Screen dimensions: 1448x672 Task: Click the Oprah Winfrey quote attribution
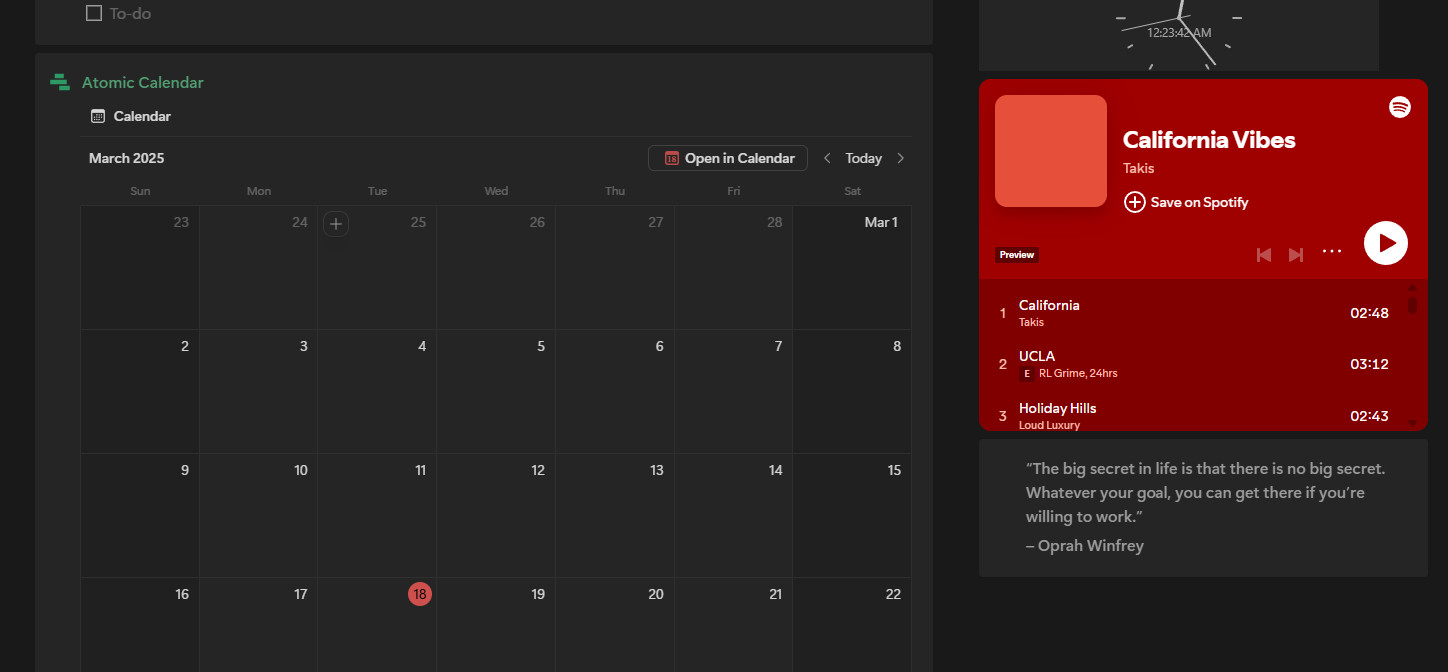(1084, 545)
